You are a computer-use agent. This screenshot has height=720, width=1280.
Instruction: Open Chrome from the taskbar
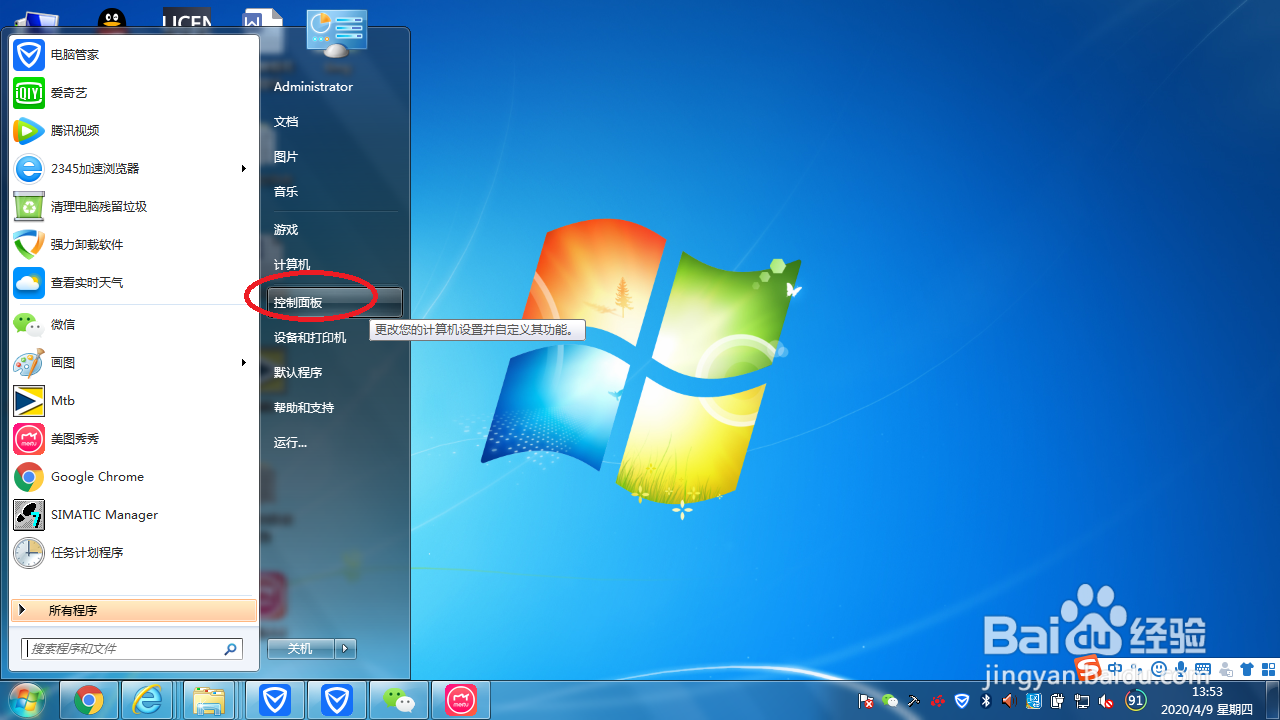(89, 700)
